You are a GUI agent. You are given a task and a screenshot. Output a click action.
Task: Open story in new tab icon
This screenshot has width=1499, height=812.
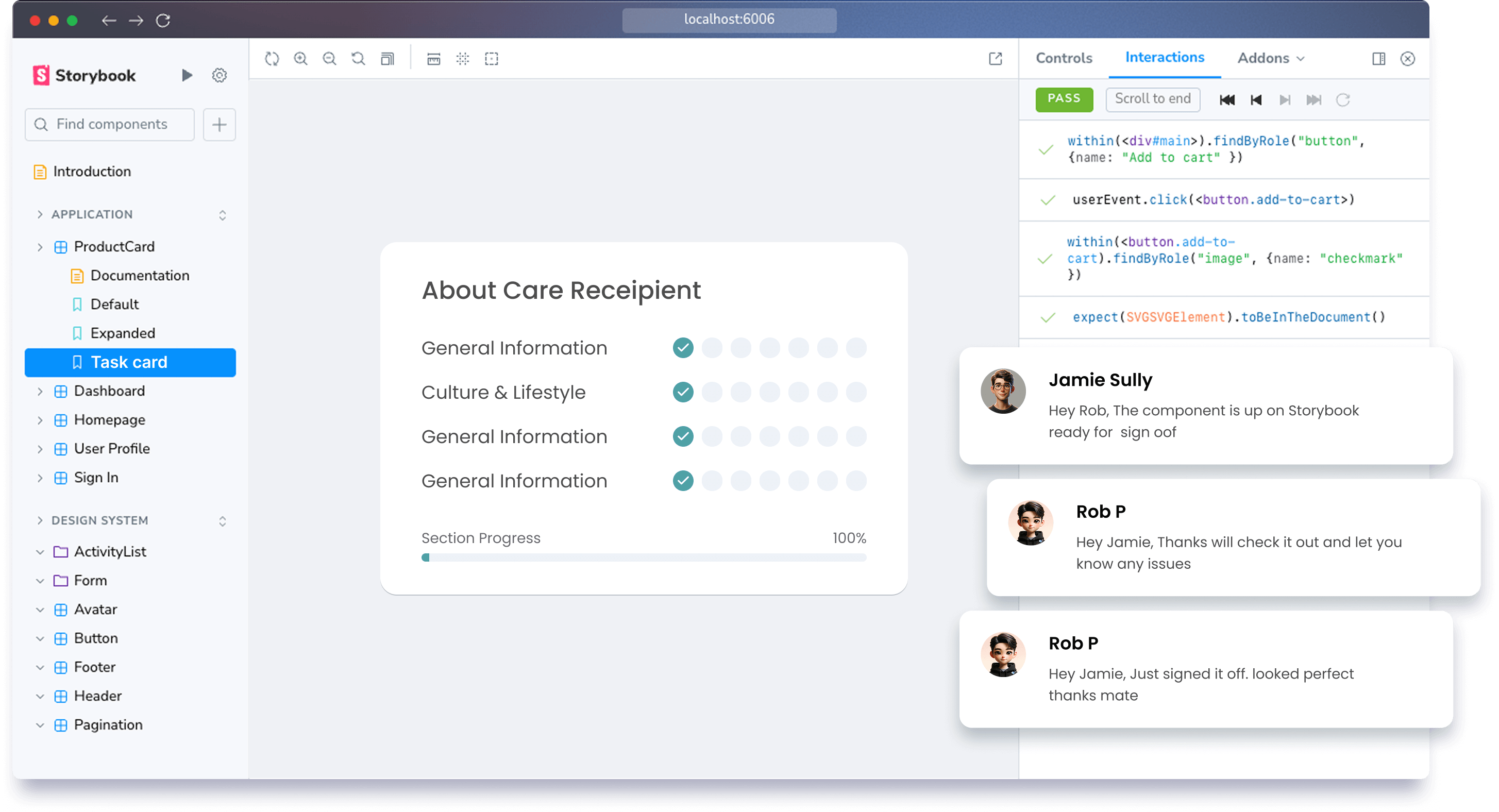point(996,59)
